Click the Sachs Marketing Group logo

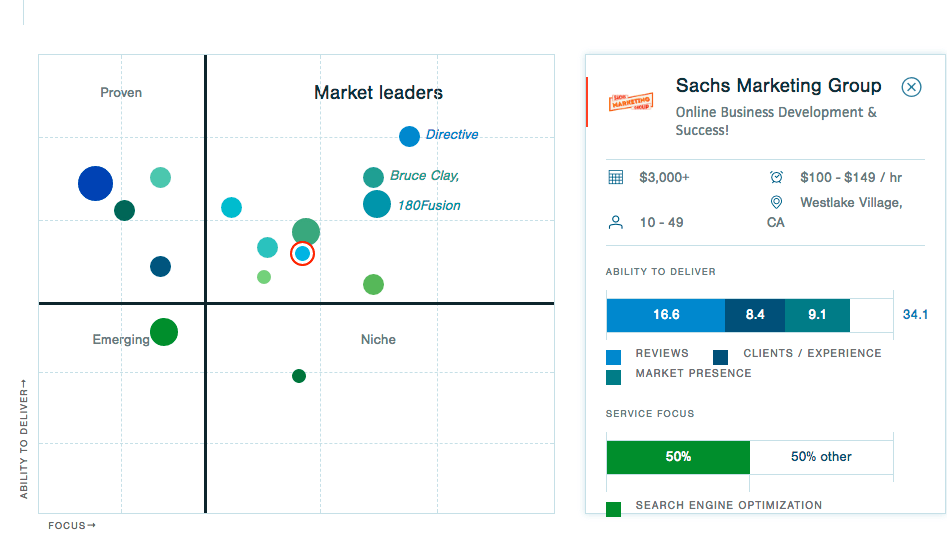tap(631, 102)
